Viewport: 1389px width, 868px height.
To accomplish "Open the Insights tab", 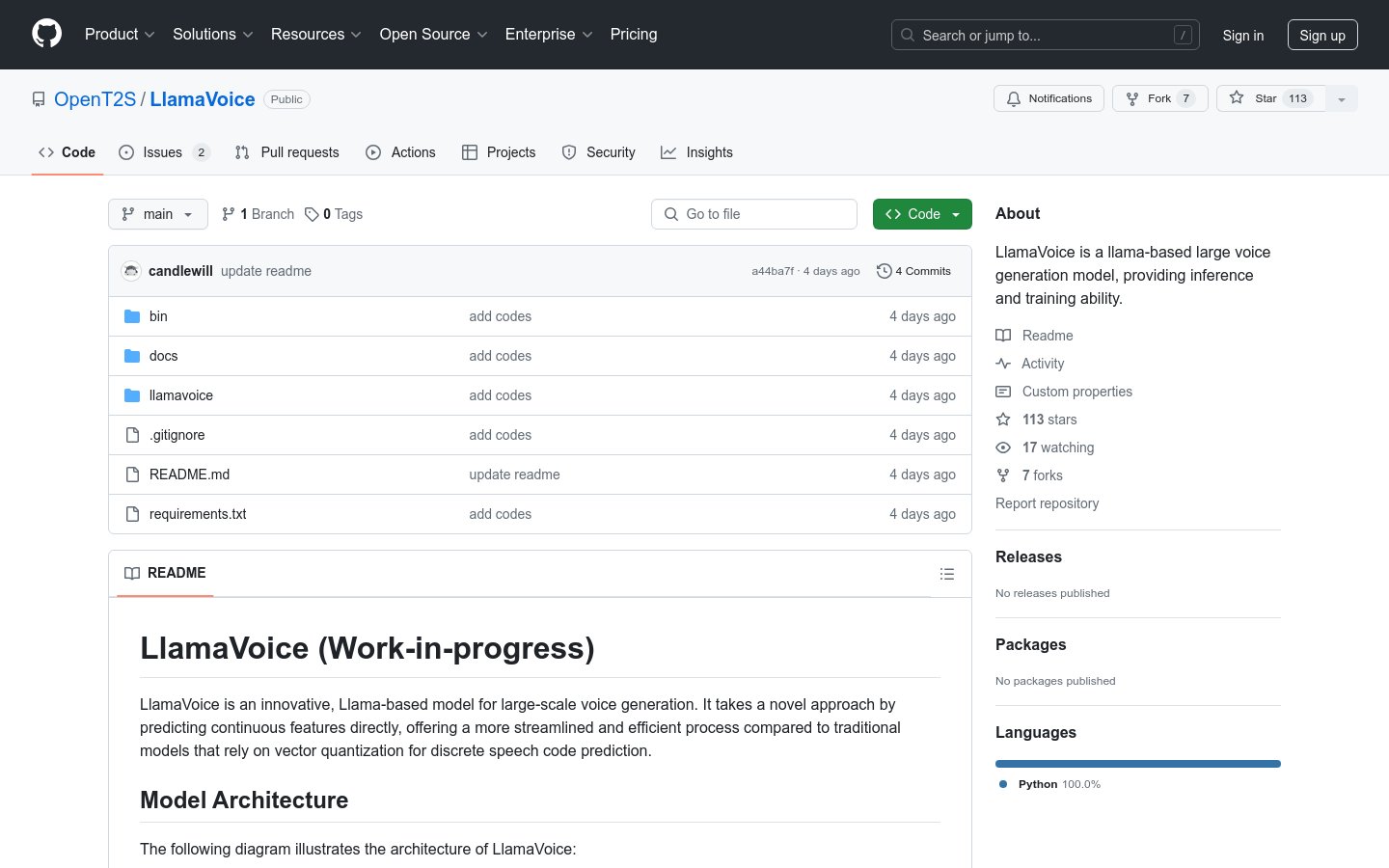I will point(697,152).
